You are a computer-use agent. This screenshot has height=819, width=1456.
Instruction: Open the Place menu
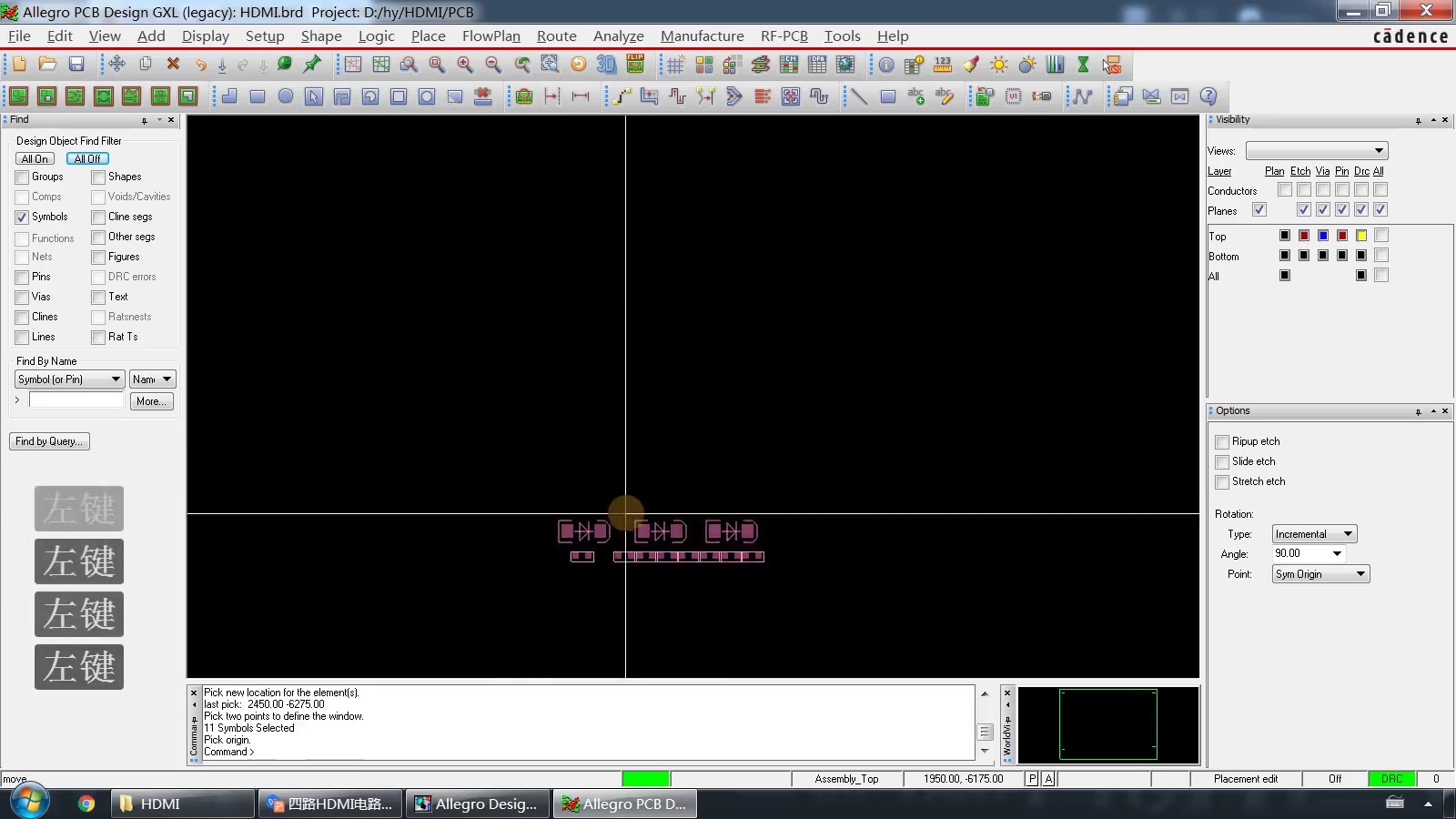428,36
